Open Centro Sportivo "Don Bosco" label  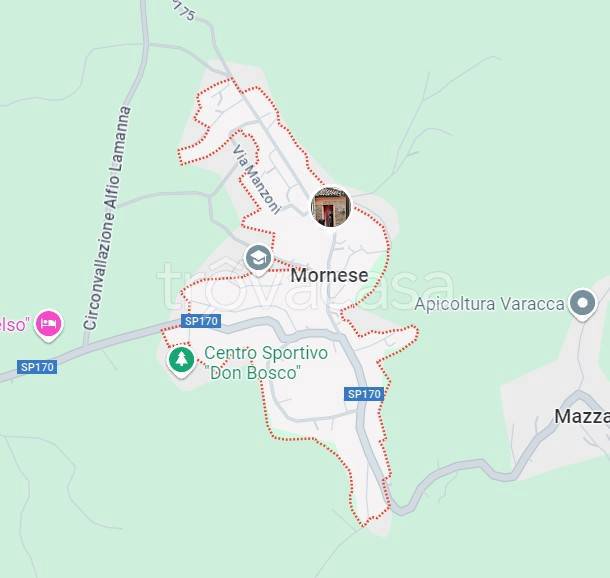pyautogui.click(x=266, y=363)
